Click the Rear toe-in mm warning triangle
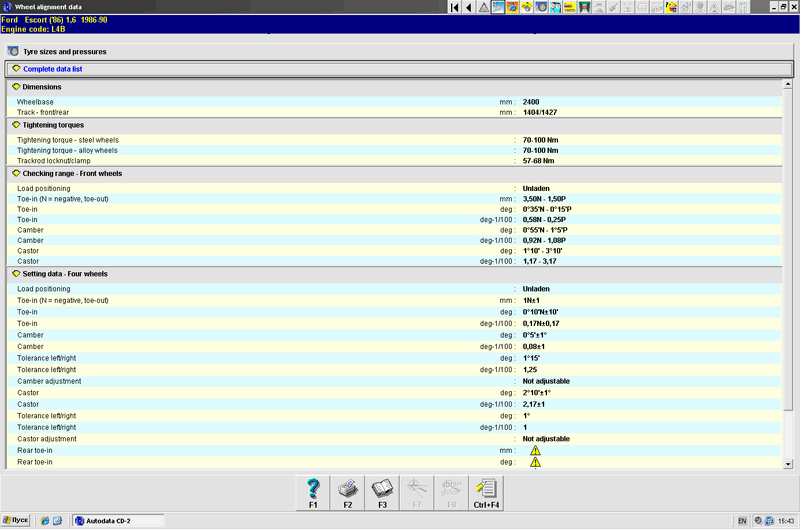 coord(535,450)
